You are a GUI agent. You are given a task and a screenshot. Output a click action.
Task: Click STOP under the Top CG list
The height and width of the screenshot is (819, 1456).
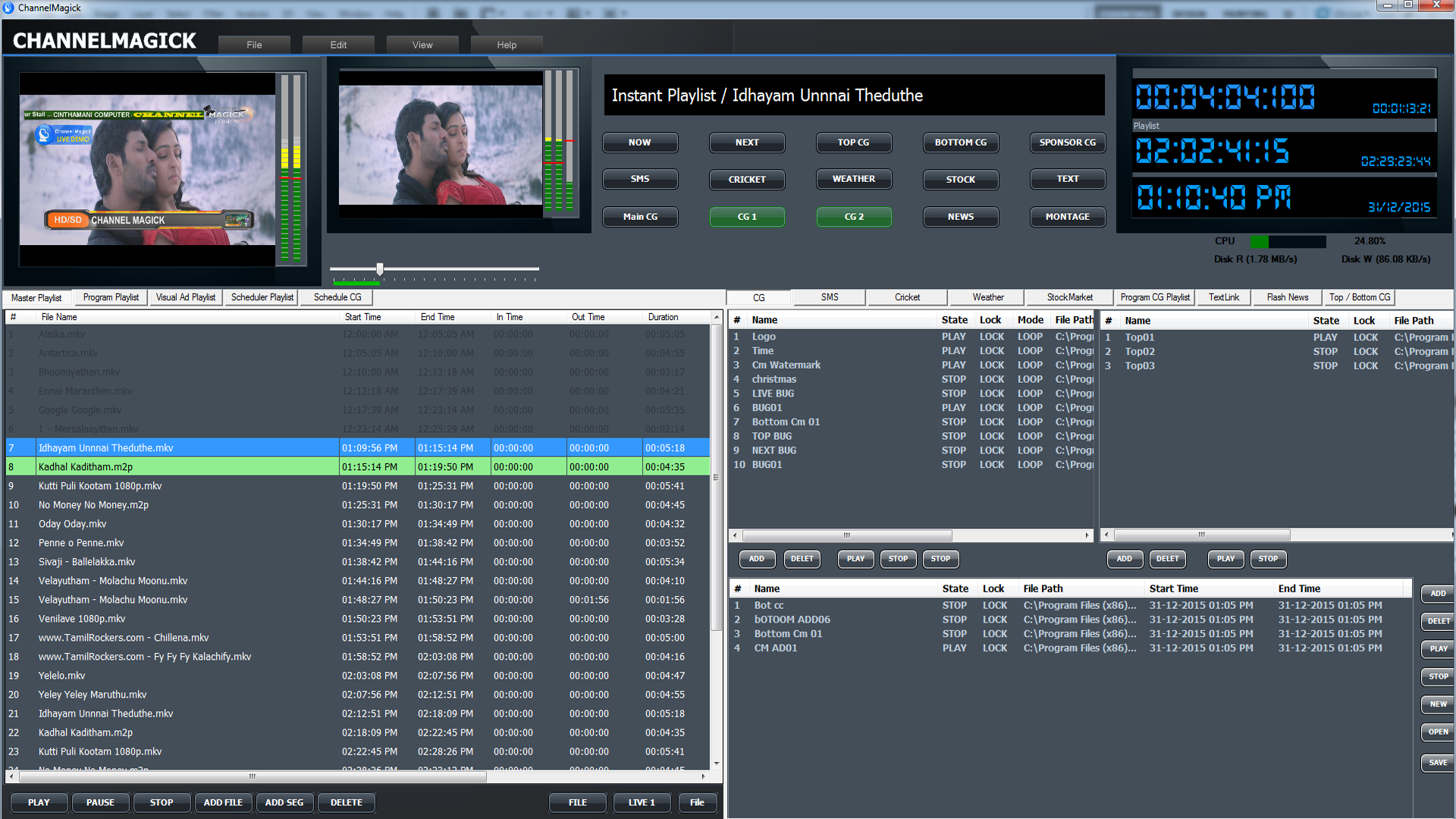coord(1268,559)
